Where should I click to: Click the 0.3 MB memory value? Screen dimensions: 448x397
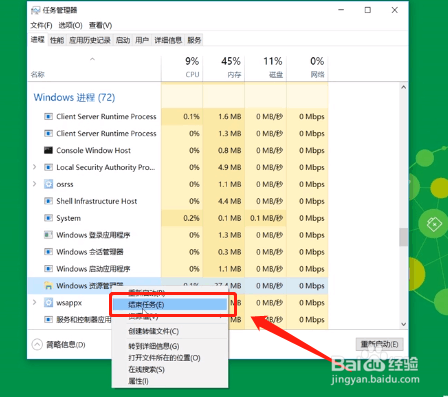[230, 252]
